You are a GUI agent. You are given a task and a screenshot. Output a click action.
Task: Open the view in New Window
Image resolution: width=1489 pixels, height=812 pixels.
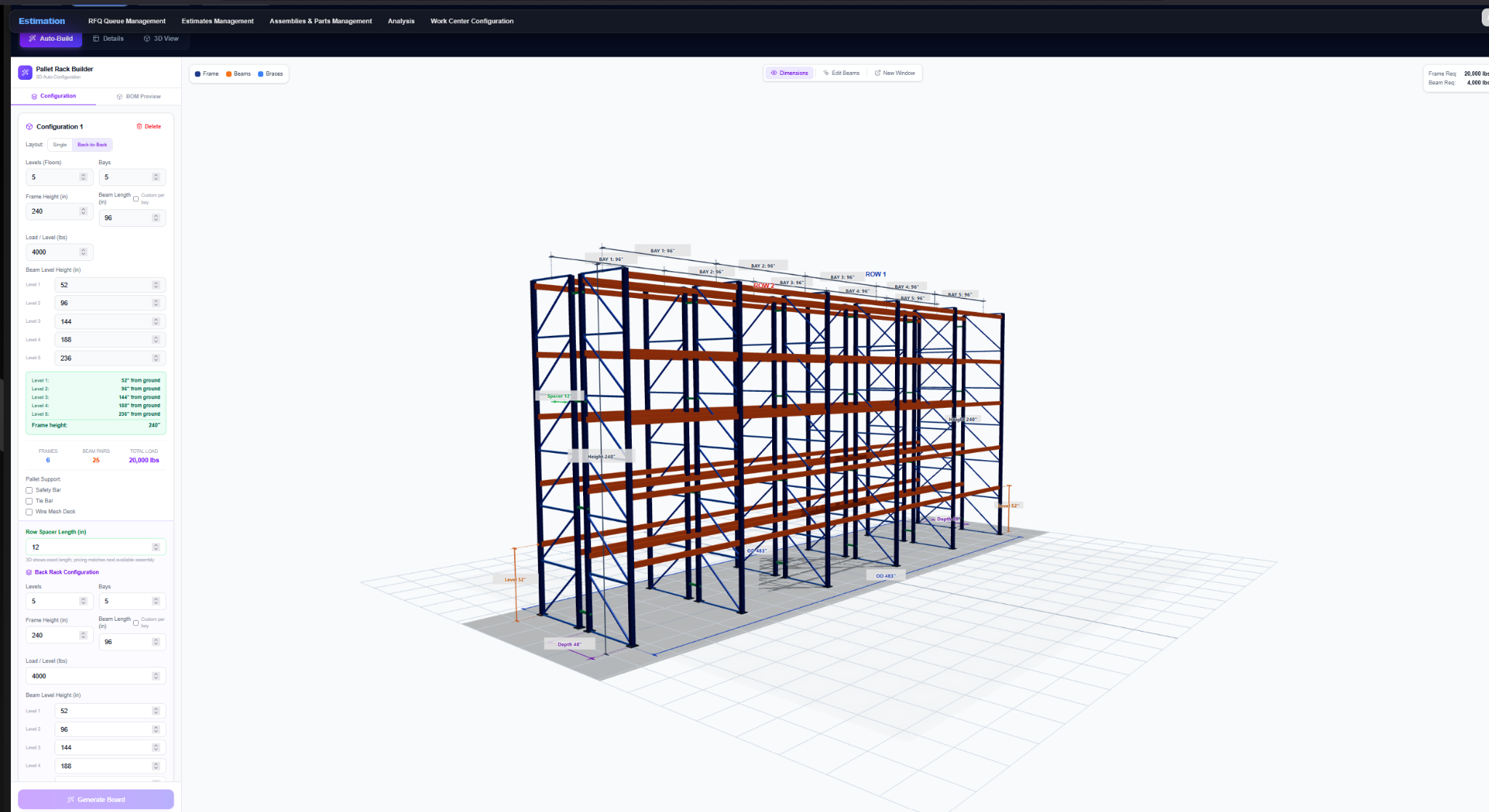895,73
